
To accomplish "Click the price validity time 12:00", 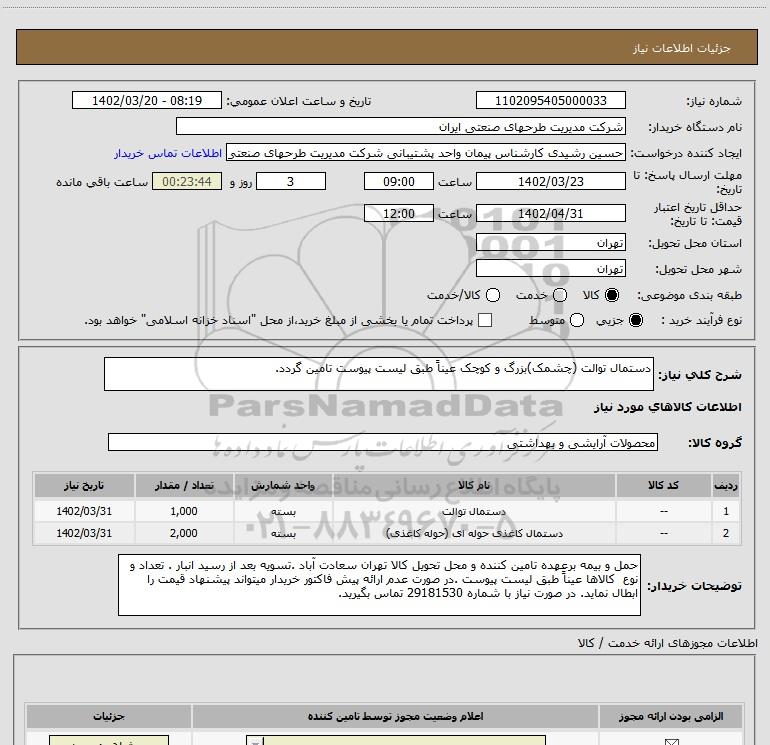I will point(399,213).
